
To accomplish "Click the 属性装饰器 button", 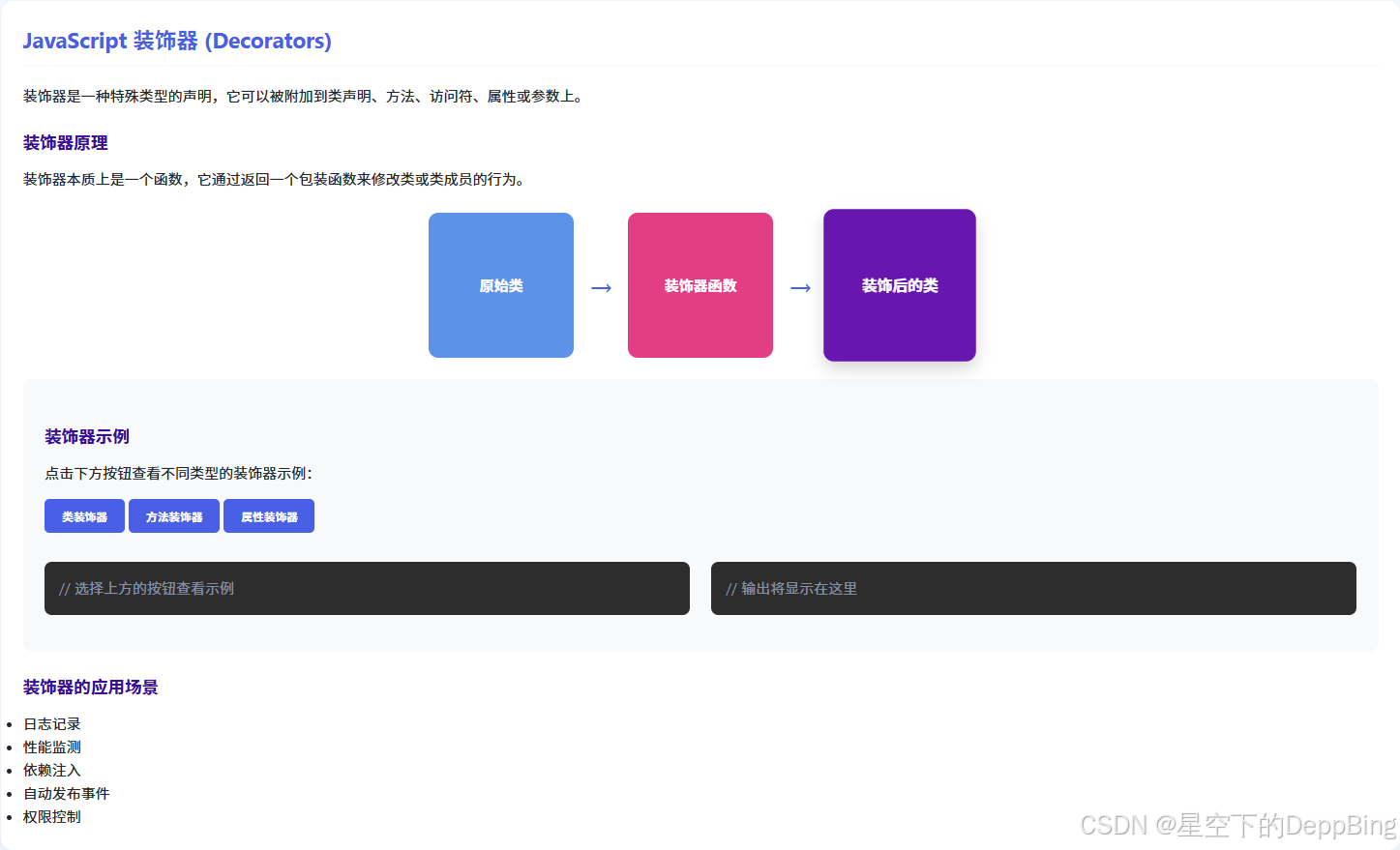I will (268, 515).
